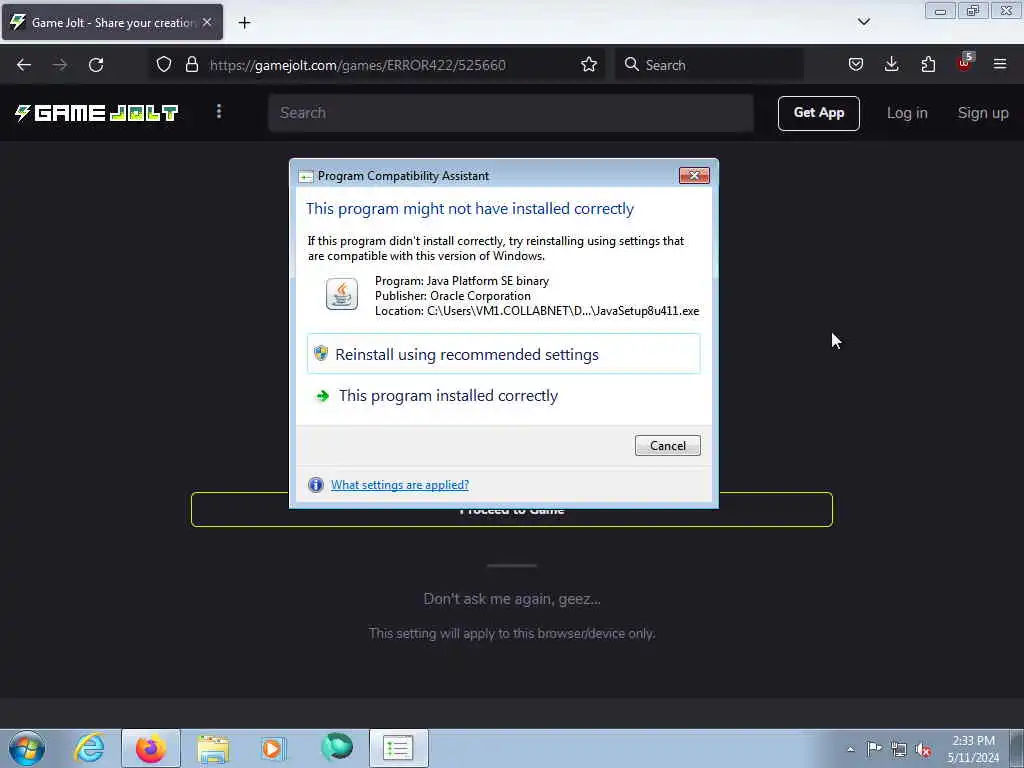The image size is (1024, 768).
Task: Click the blue info icon in dialog
Action: point(315,485)
